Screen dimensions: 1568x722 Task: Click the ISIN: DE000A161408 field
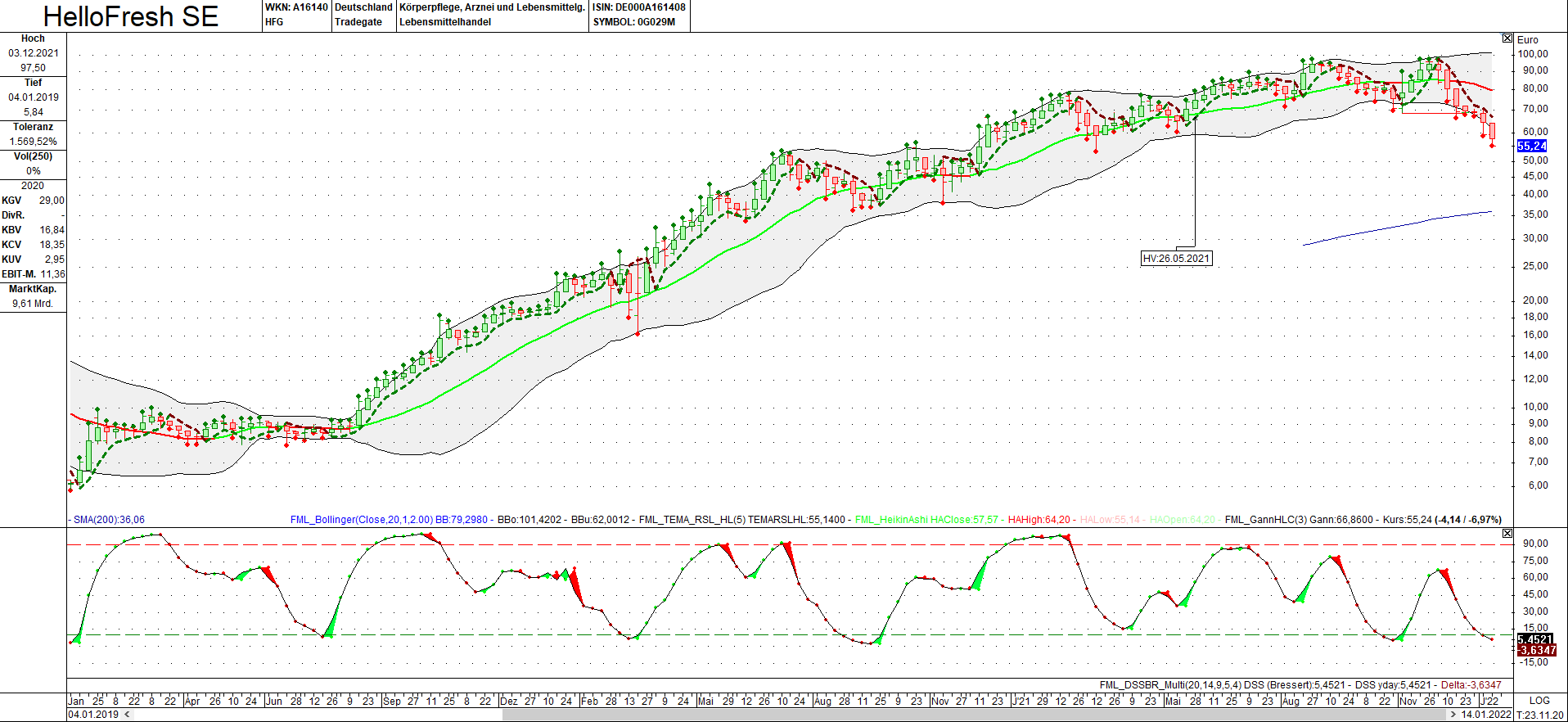click(639, 7)
